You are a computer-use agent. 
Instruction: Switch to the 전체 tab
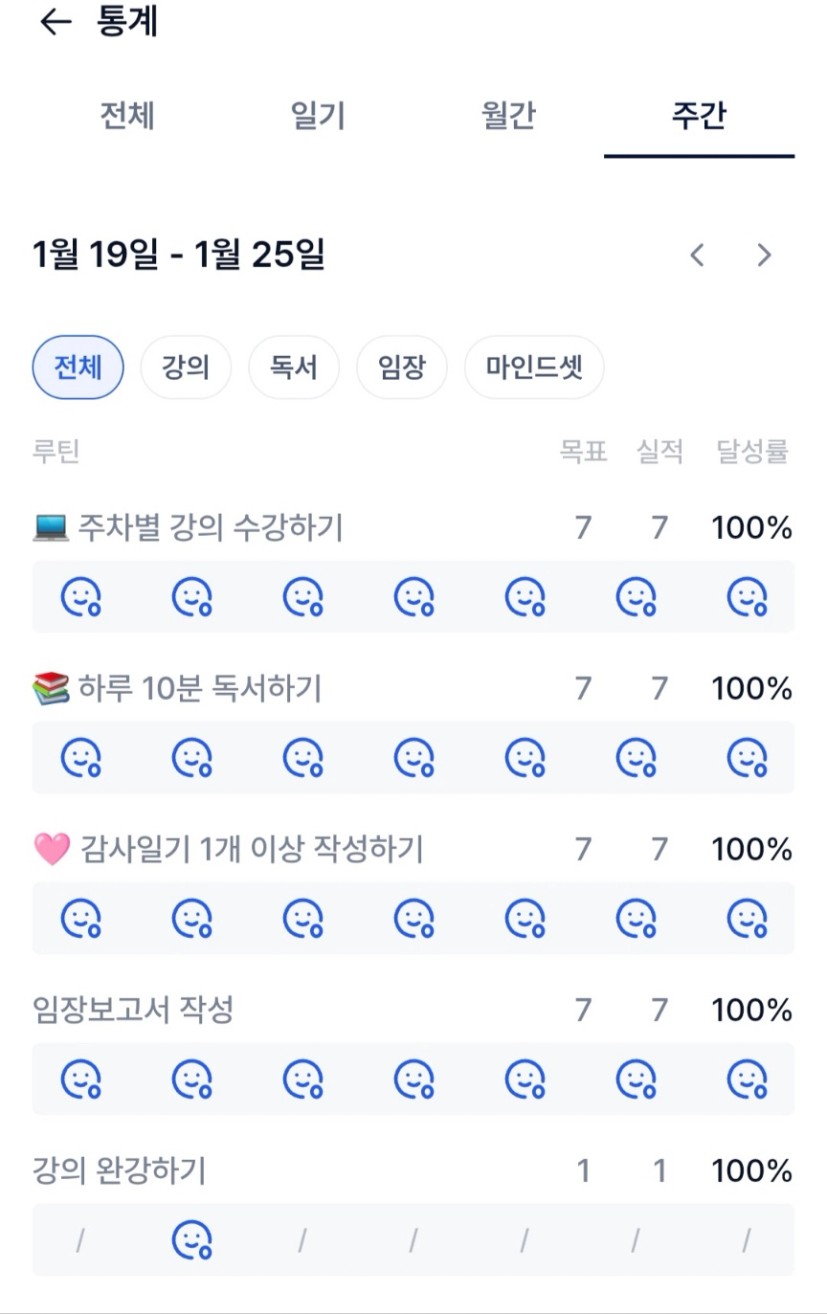point(127,116)
